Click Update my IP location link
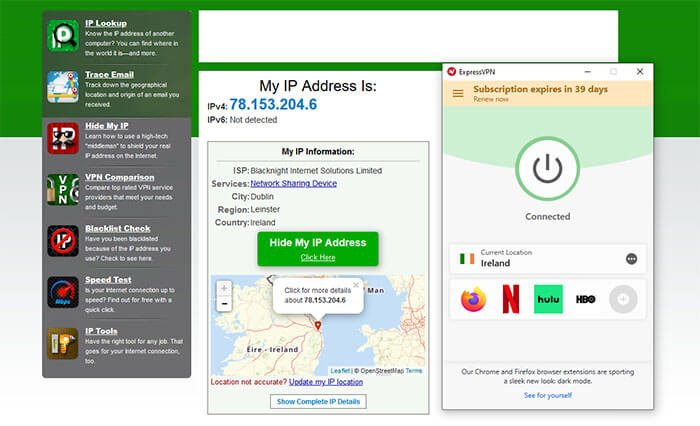The width and height of the screenshot is (700, 426). pos(326,382)
